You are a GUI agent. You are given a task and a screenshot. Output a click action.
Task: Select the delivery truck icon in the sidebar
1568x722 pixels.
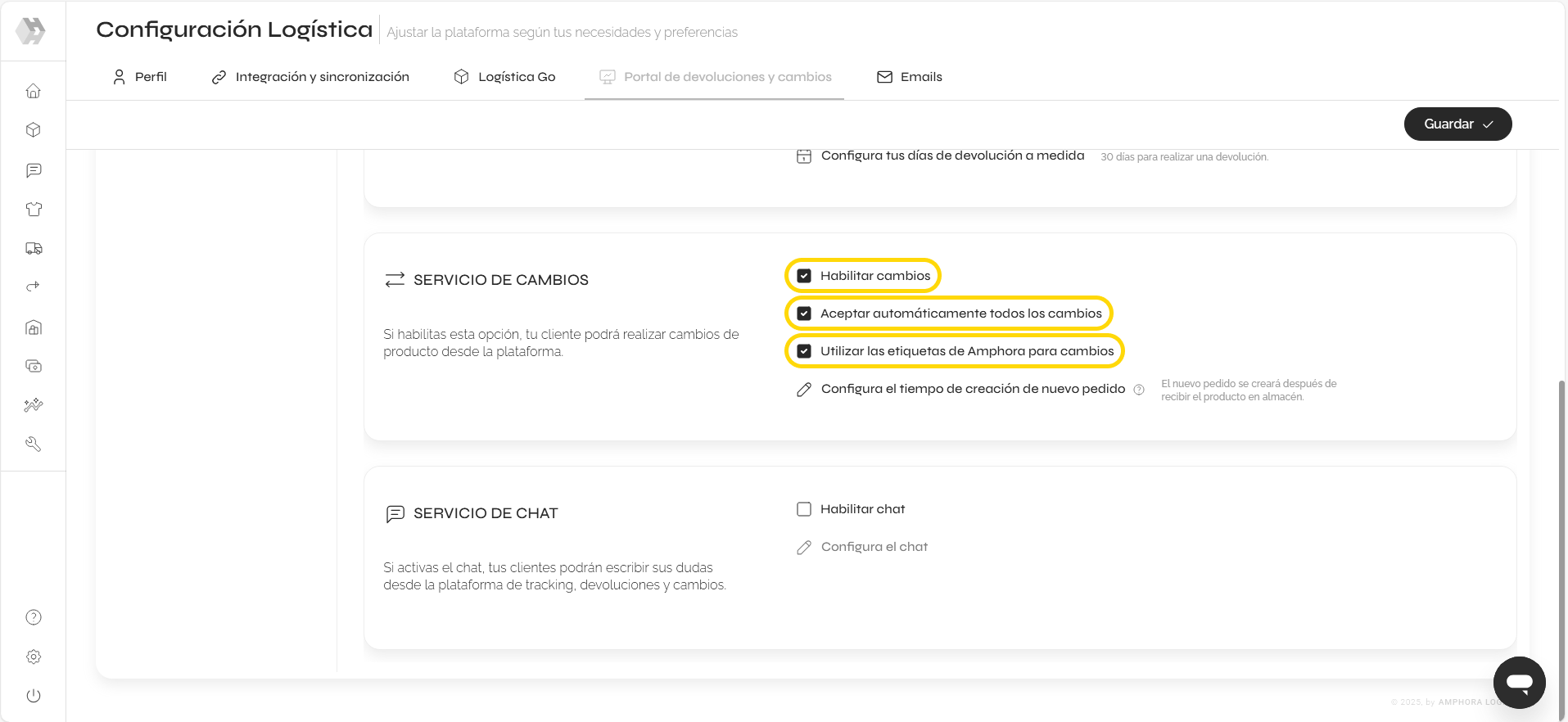[34, 248]
